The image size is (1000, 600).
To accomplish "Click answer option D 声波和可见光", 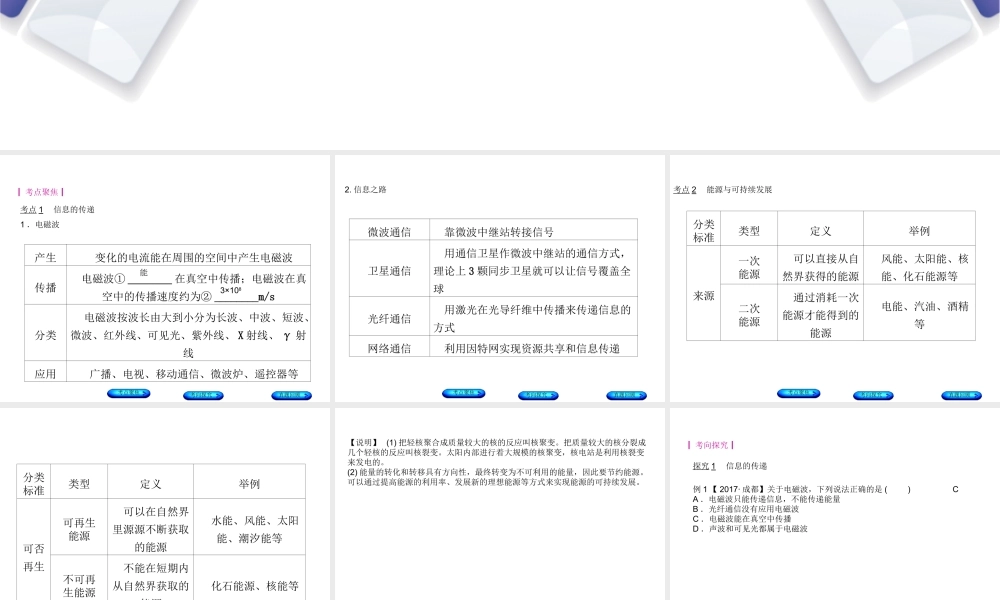I will (750, 529).
